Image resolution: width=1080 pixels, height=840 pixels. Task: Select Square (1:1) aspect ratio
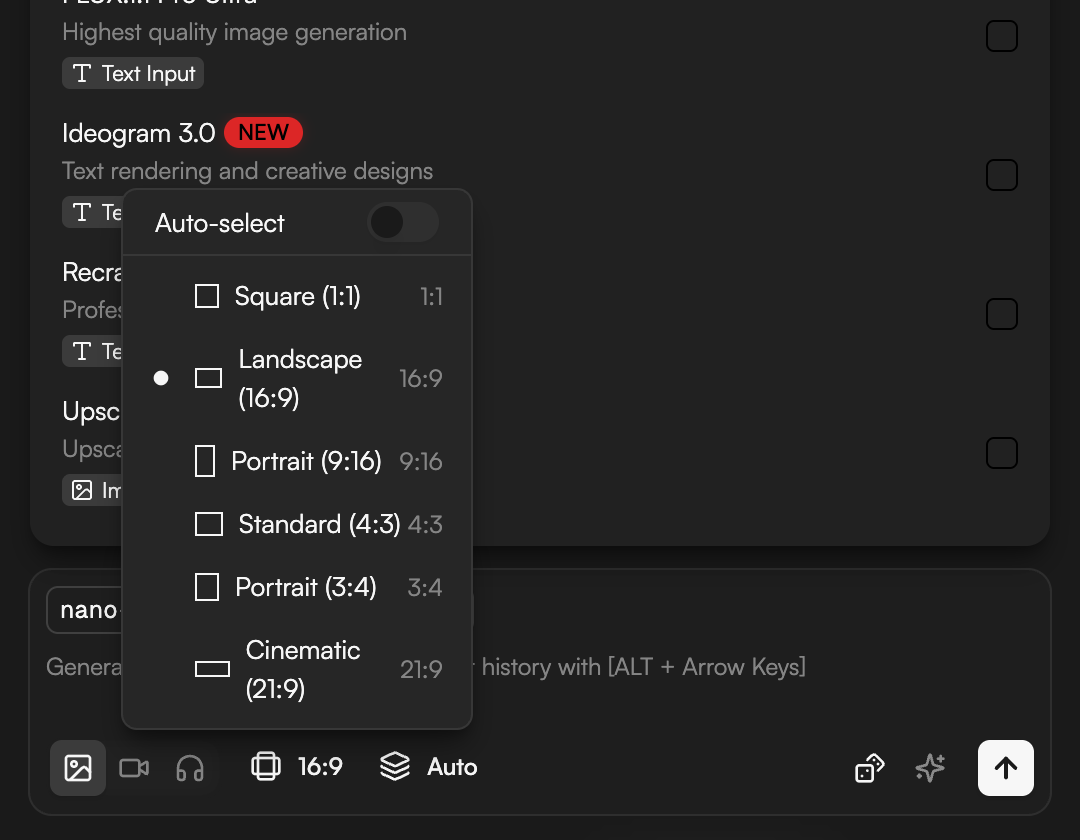[297, 297]
